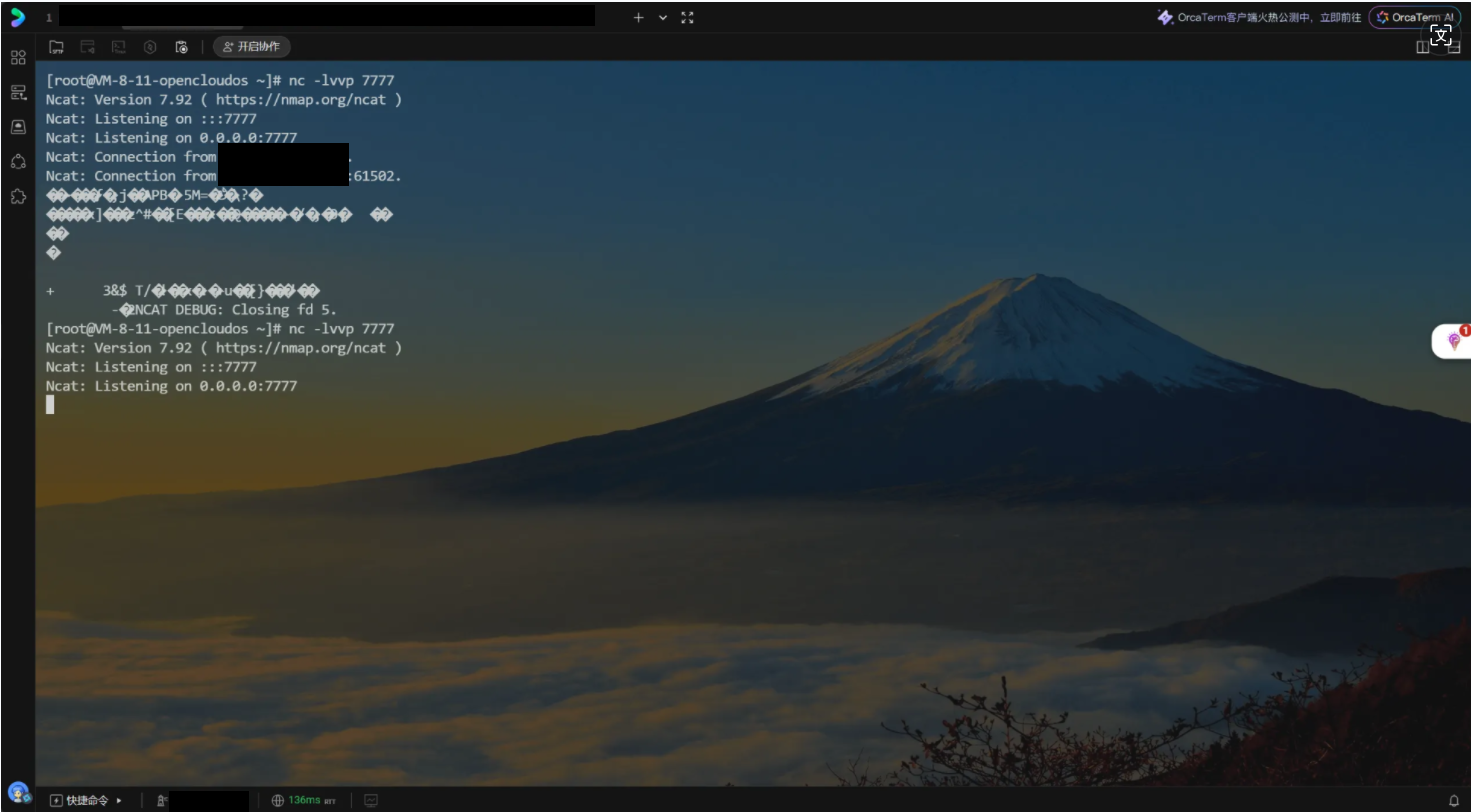
Task: Click the terminal cursor block
Action: [x=50, y=404]
